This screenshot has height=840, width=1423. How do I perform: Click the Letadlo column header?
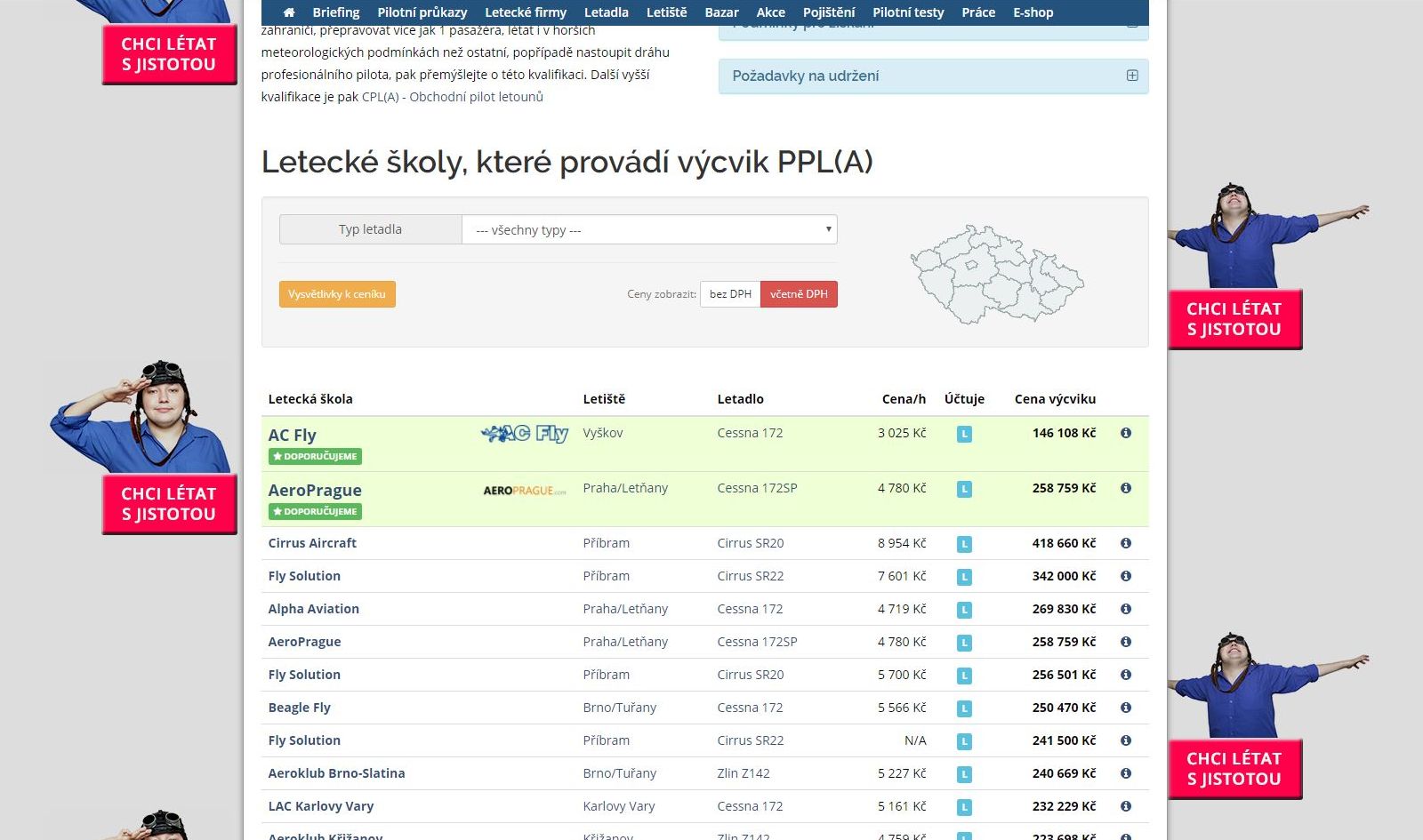tap(741, 399)
